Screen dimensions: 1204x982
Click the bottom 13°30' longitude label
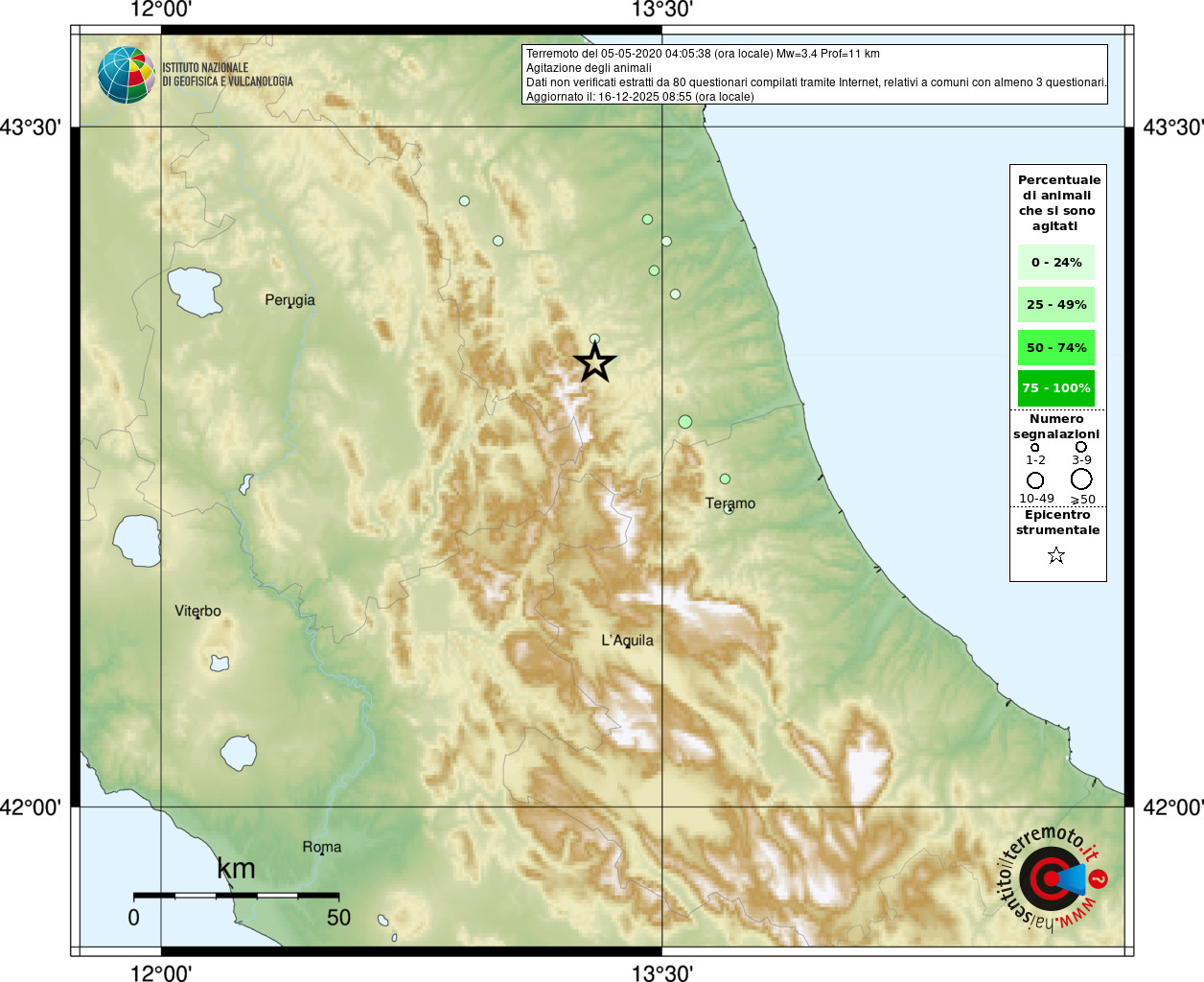661,973
